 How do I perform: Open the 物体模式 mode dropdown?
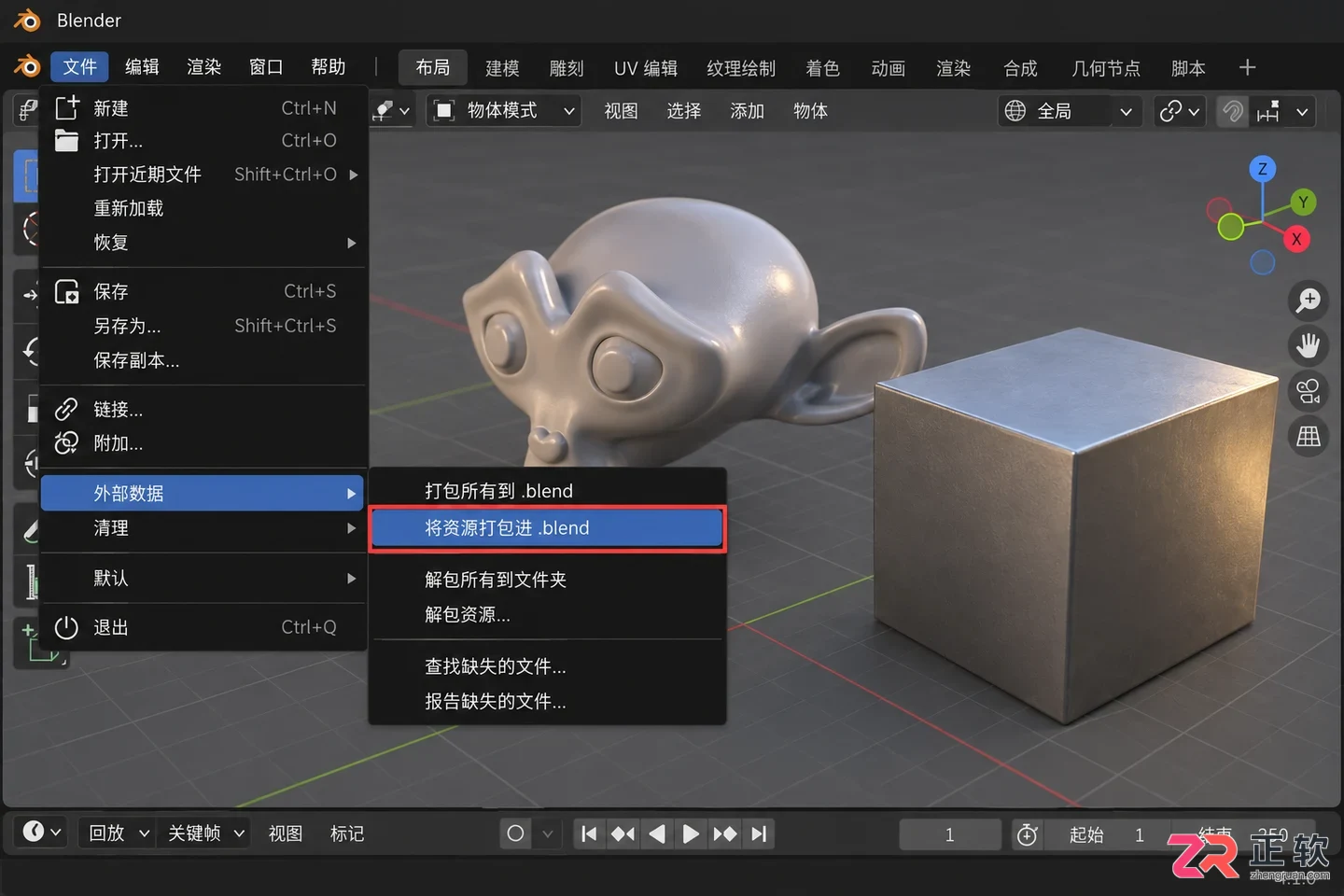point(504,111)
